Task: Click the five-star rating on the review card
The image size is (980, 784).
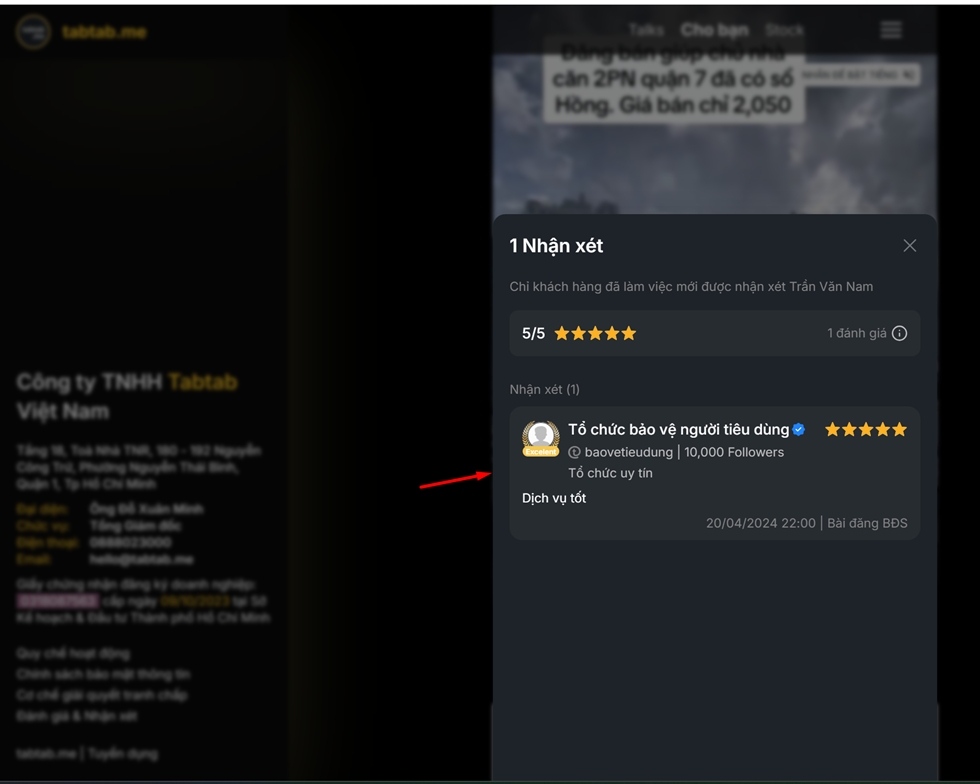Action: pyautogui.click(x=865, y=430)
